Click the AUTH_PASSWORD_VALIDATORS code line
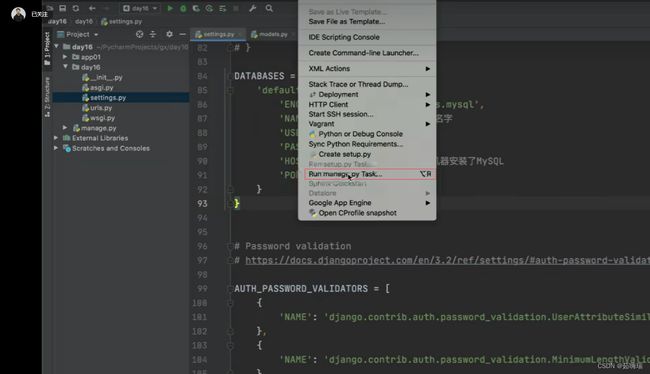This screenshot has width=650, height=374. click(x=312, y=289)
